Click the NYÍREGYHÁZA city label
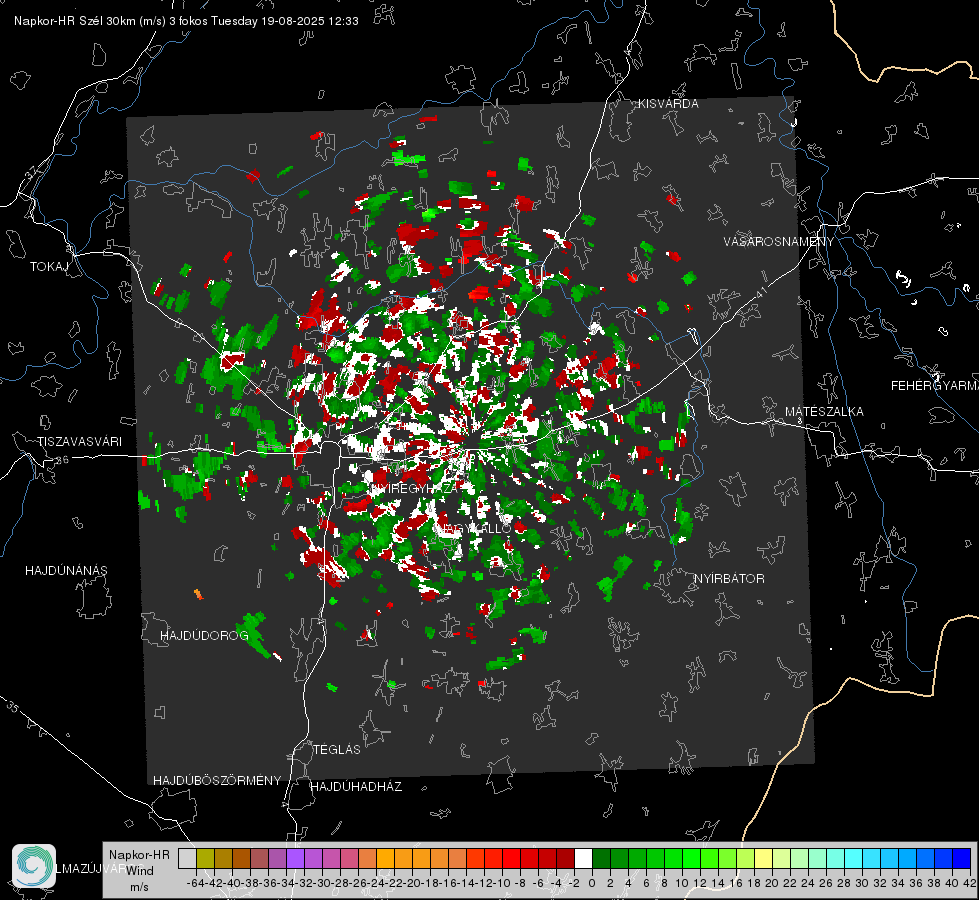The width and height of the screenshot is (979, 900). coord(414,489)
